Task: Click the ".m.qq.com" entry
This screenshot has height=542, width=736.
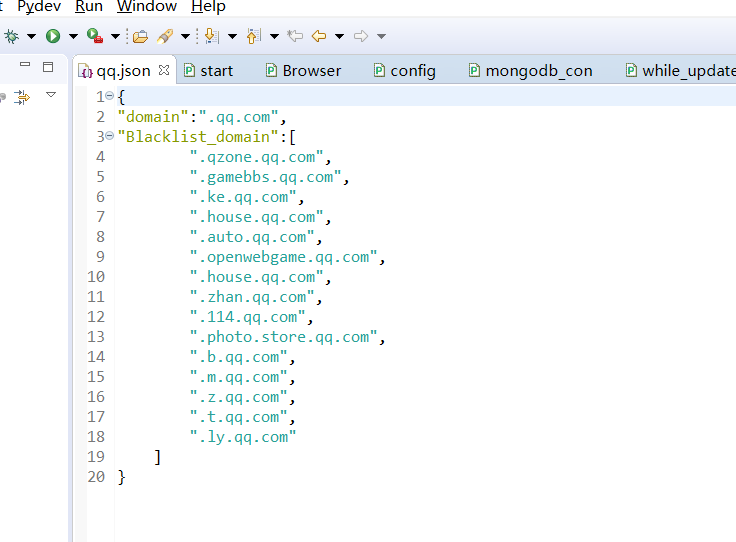Action: point(239,377)
